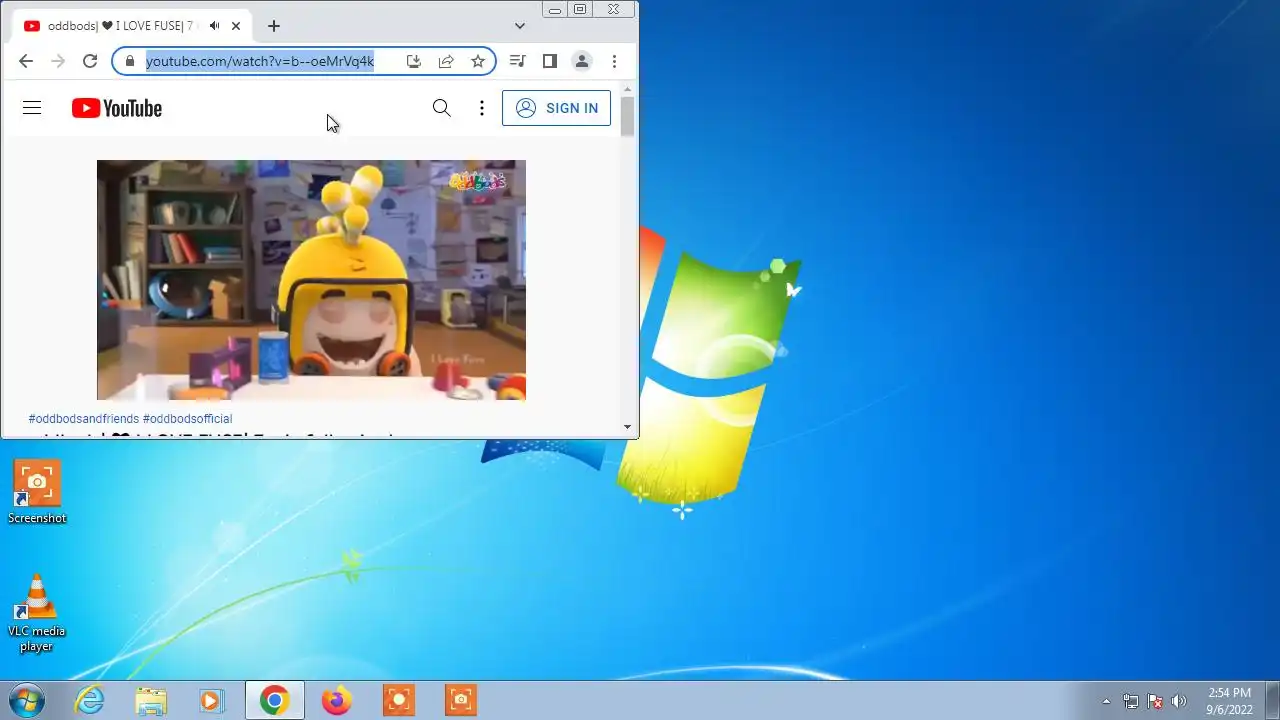
Task: Open #oddbodsandfriends hashtag link
Action: pos(84,419)
